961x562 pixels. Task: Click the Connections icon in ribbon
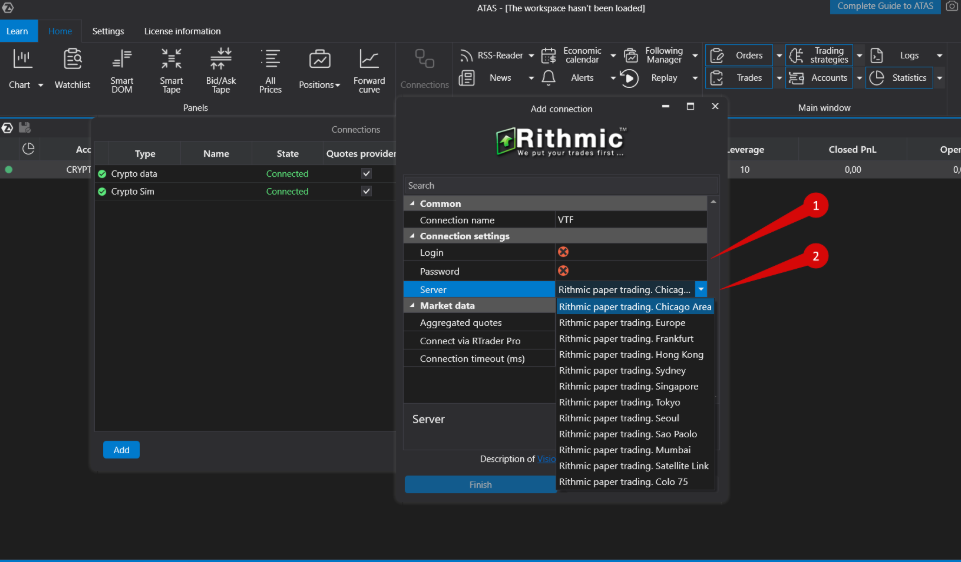424,59
